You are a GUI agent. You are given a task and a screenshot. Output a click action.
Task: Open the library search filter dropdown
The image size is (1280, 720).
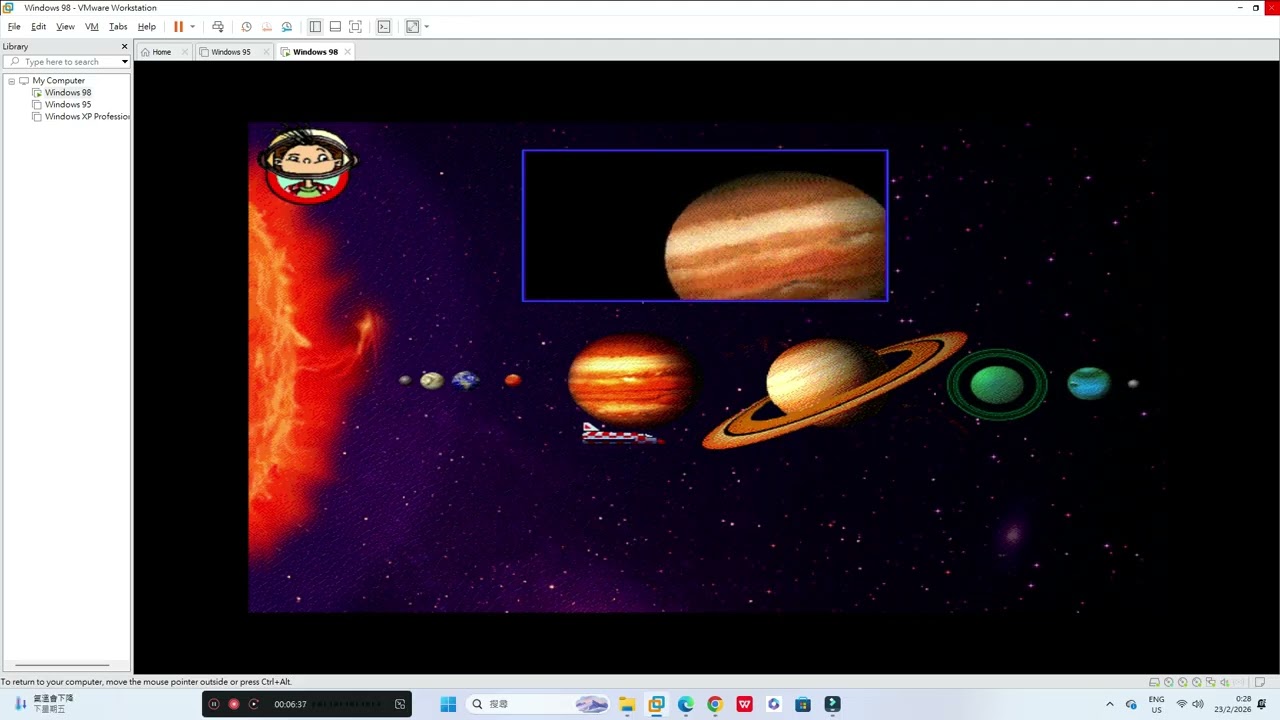coord(124,62)
